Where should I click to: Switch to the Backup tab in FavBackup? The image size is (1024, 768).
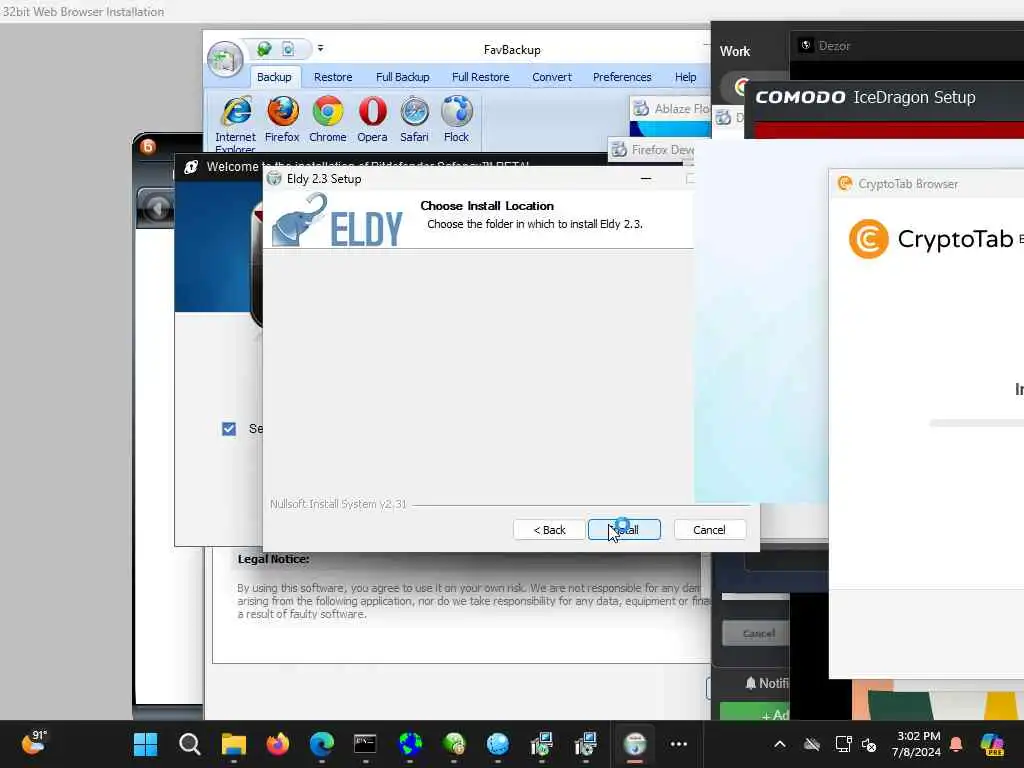pyautogui.click(x=274, y=77)
